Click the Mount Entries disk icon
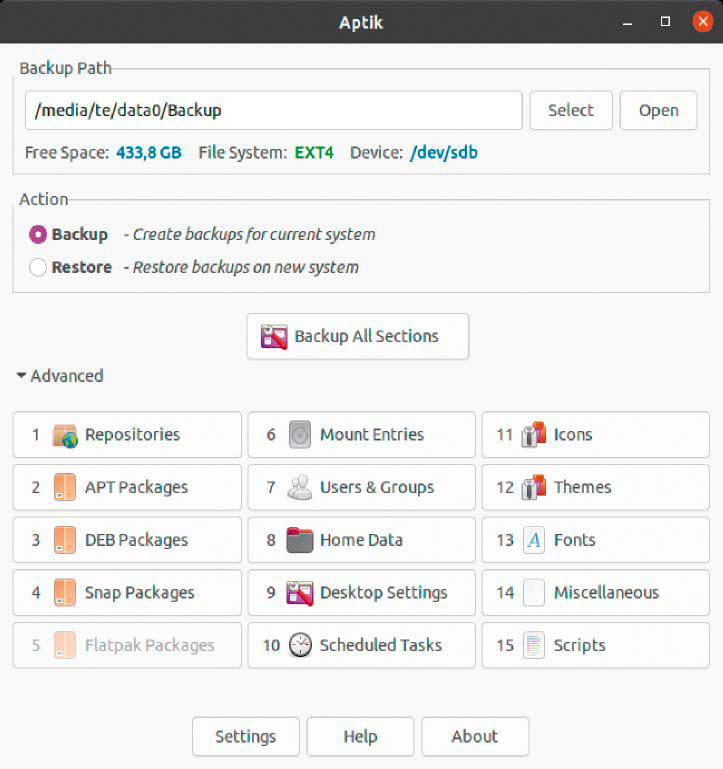 [x=300, y=435]
